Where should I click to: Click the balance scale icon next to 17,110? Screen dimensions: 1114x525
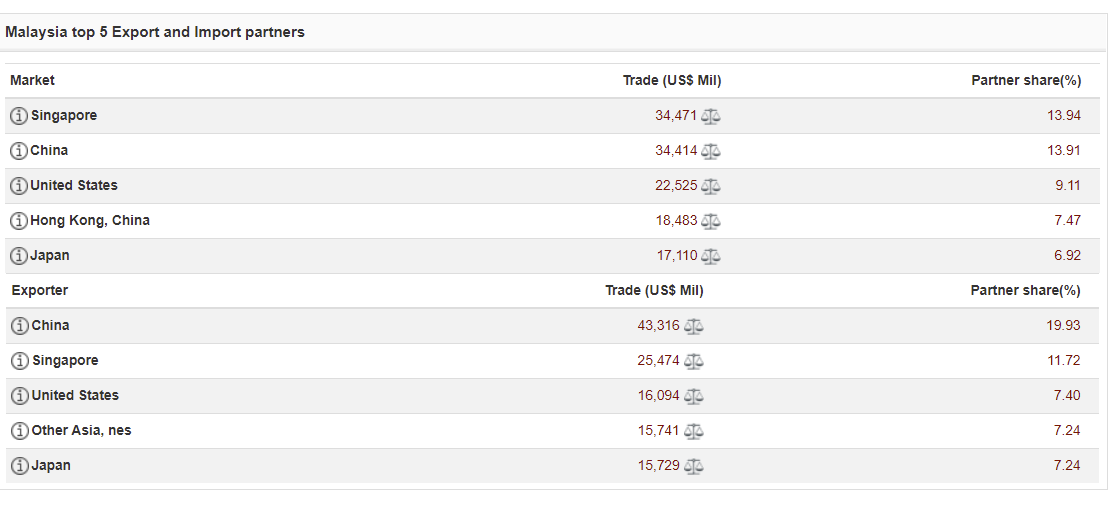coord(711,257)
